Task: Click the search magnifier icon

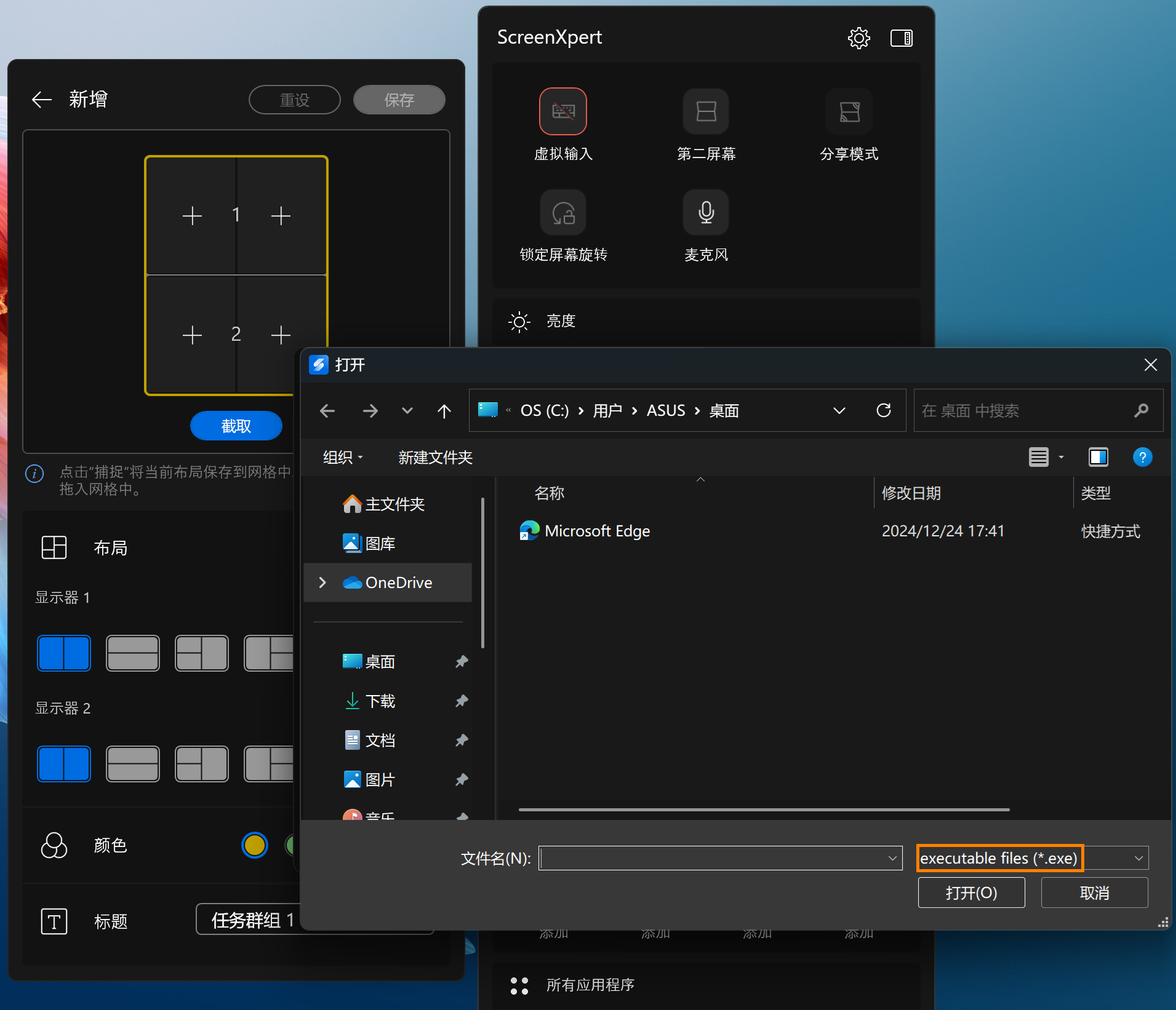Action: tap(1142, 410)
